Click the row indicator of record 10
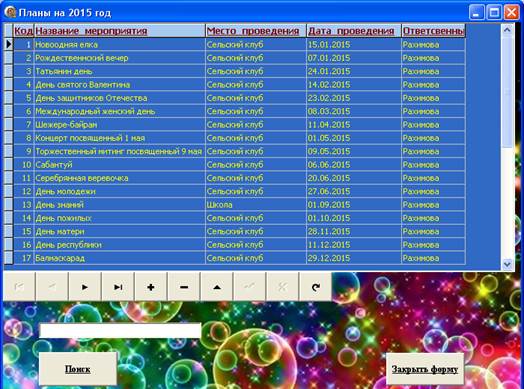Viewport: 524px width, 389px height. pos(8,165)
